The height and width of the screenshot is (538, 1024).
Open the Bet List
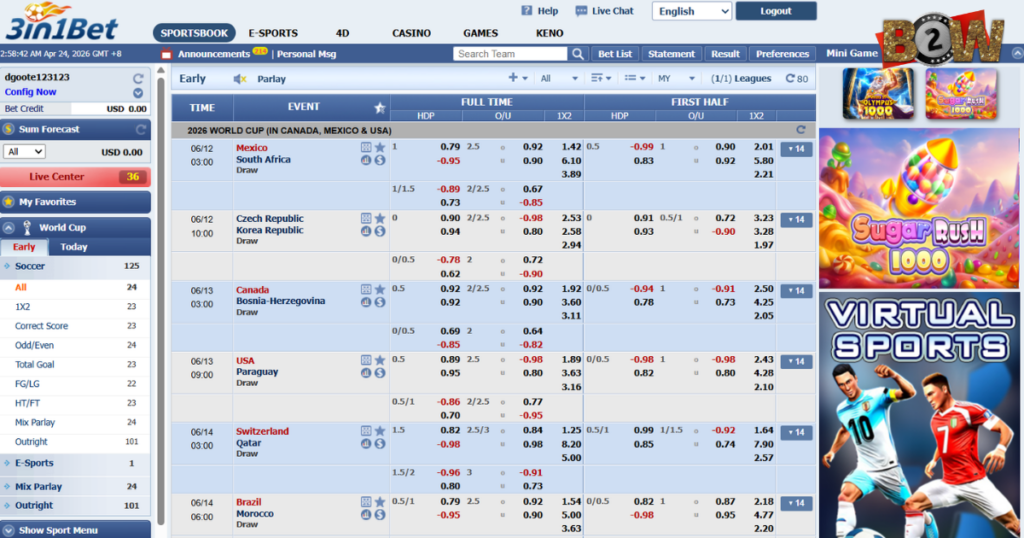click(x=615, y=54)
